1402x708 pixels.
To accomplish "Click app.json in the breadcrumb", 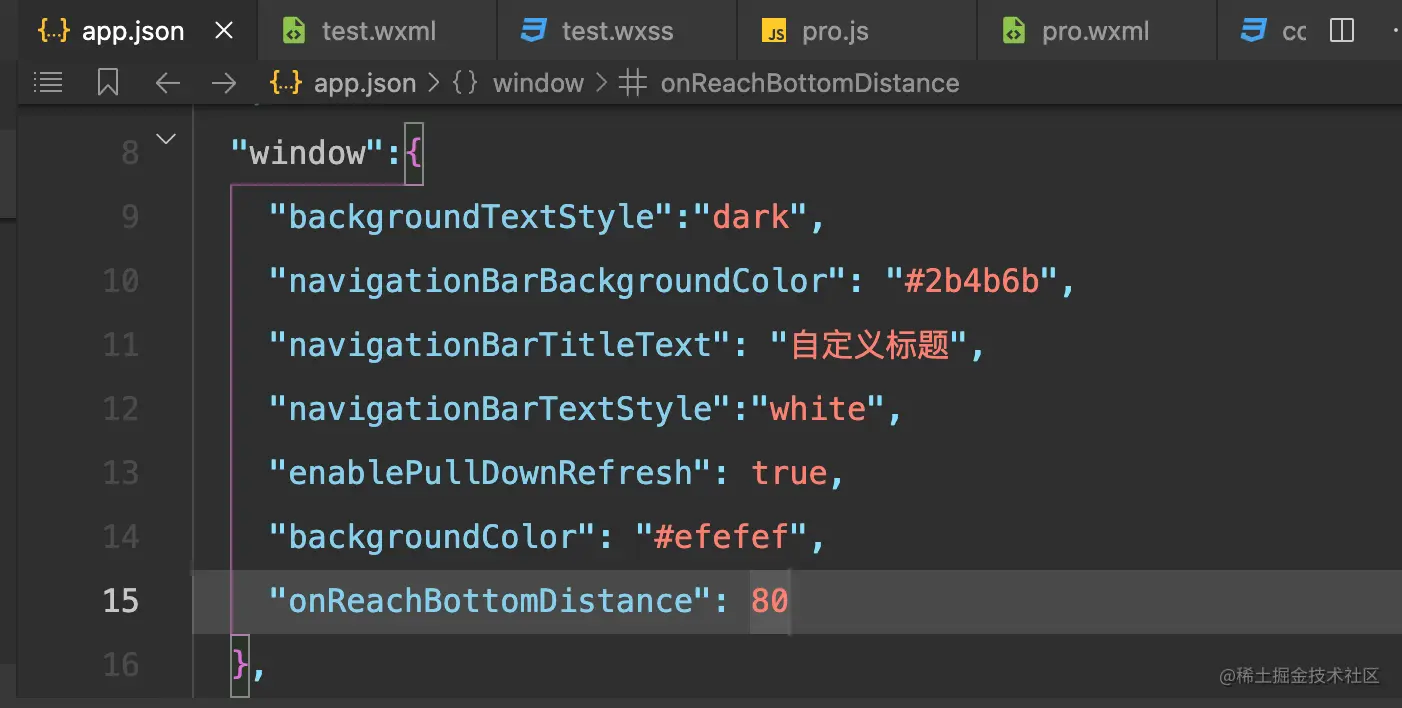I will [x=365, y=83].
